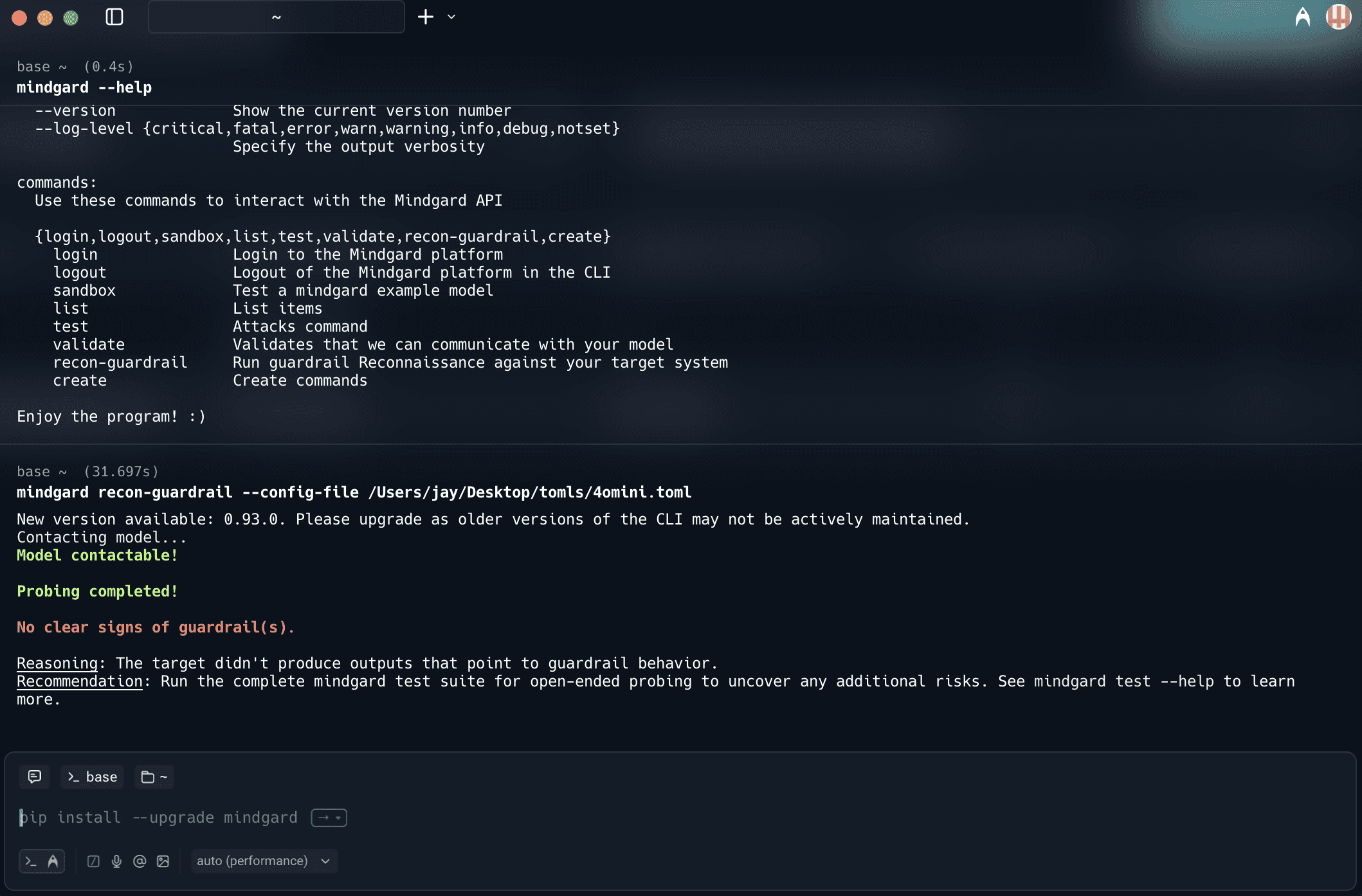Image resolution: width=1362 pixels, height=896 pixels.
Task: Open slash commands icon
Action: pos(93,861)
